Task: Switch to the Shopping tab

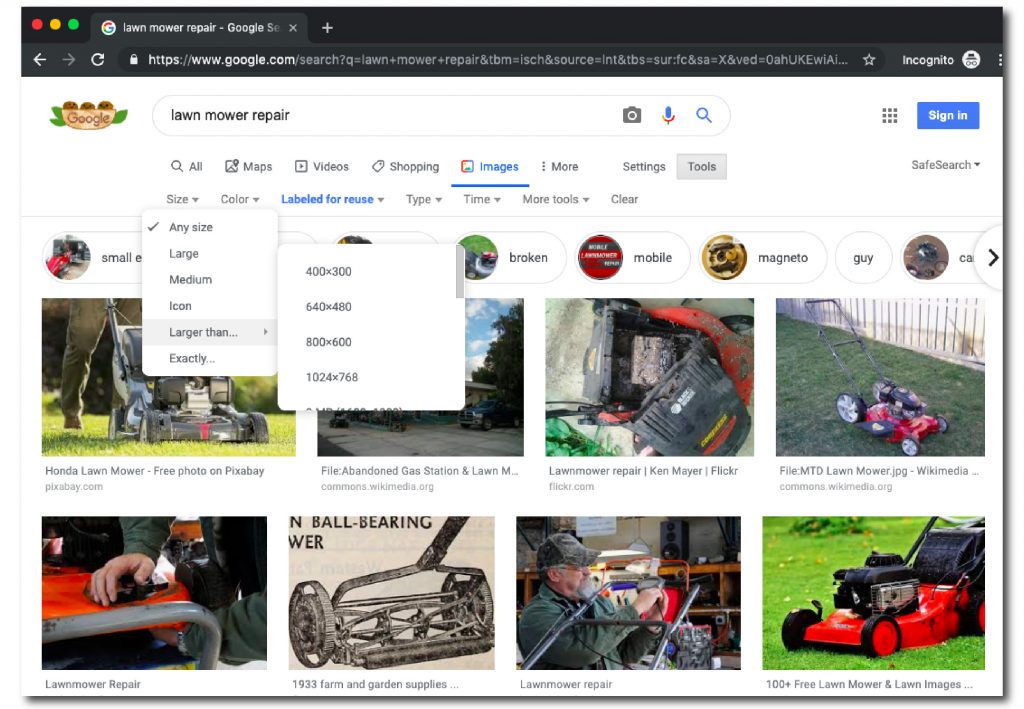Action: 406,166
